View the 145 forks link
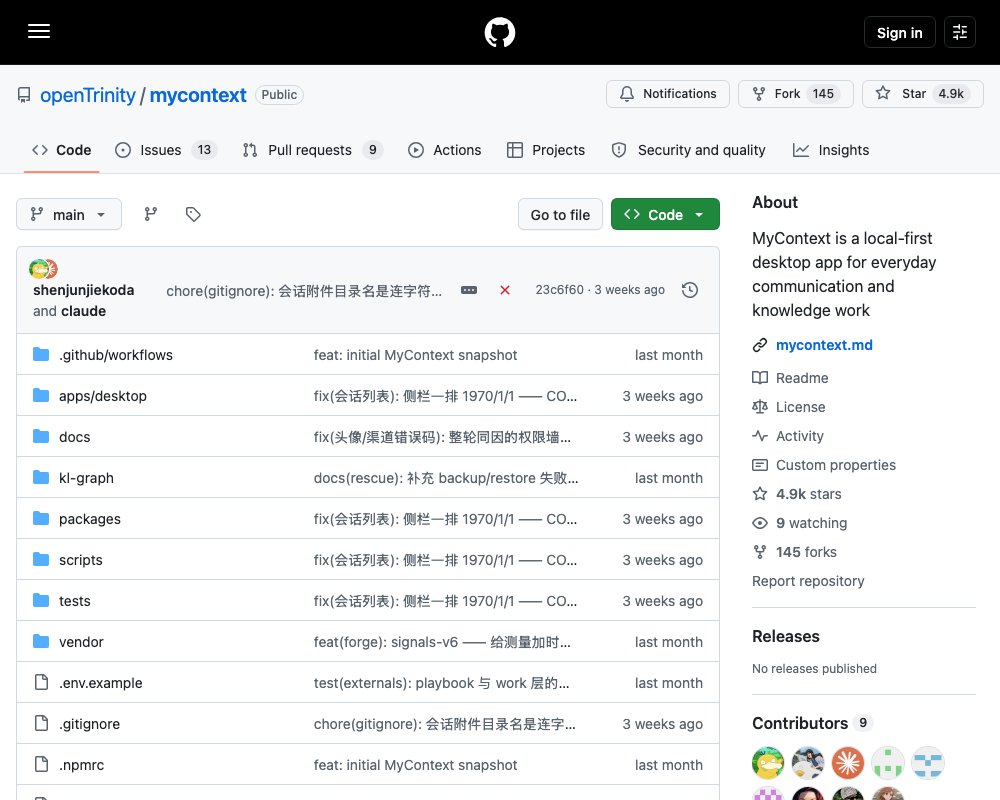This screenshot has width=1000, height=800. [806, 552]
